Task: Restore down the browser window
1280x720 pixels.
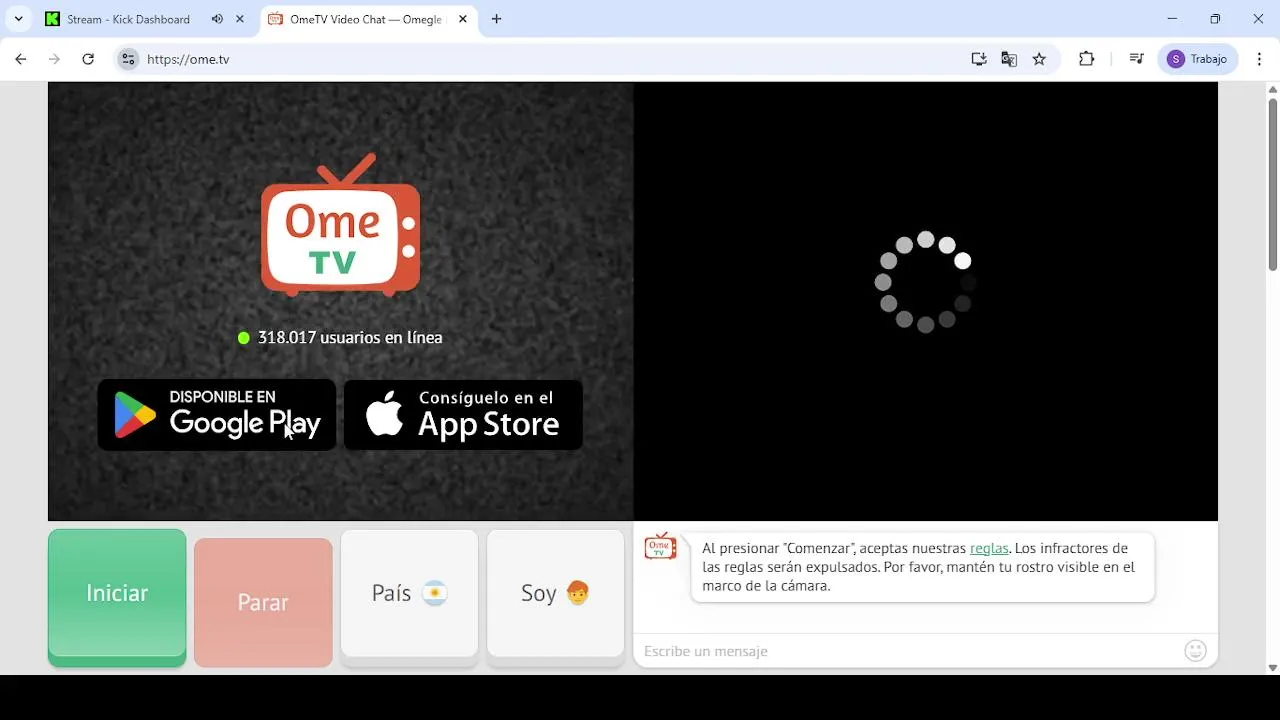Action: click(x=1215, y=19)
